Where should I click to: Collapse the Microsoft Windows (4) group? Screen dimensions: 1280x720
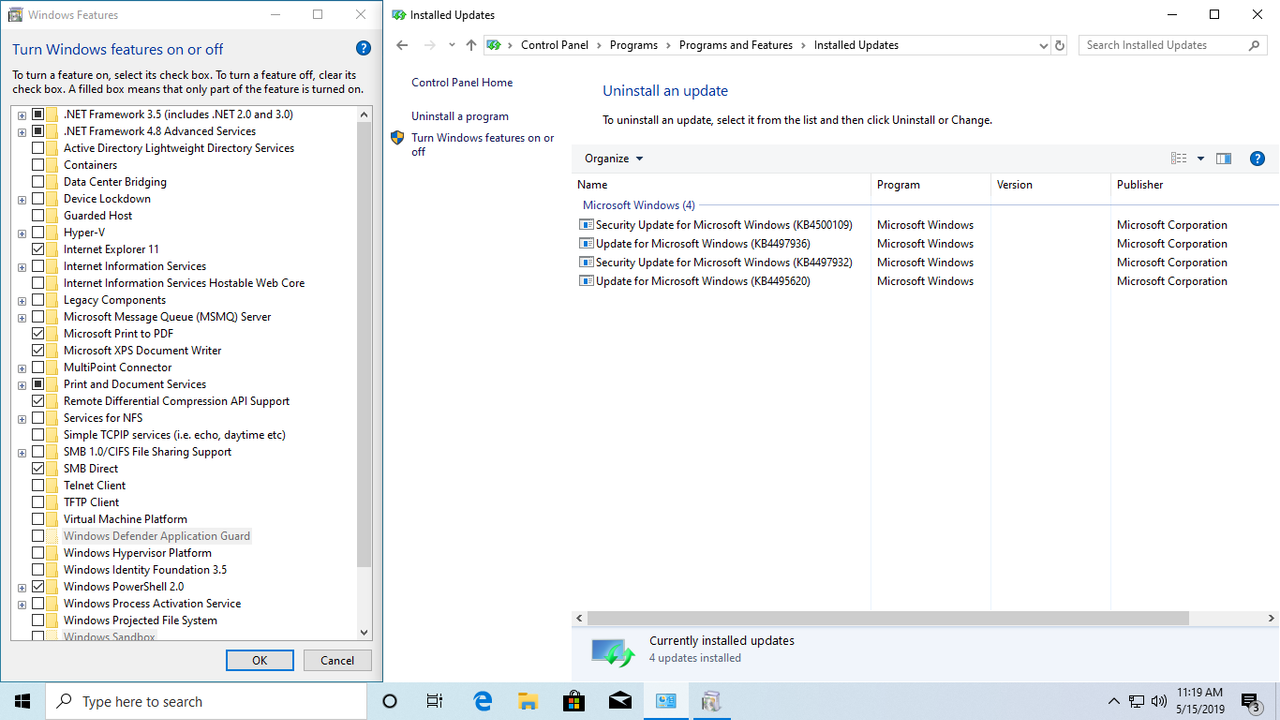pyautogui.click(x=639, y=205)
